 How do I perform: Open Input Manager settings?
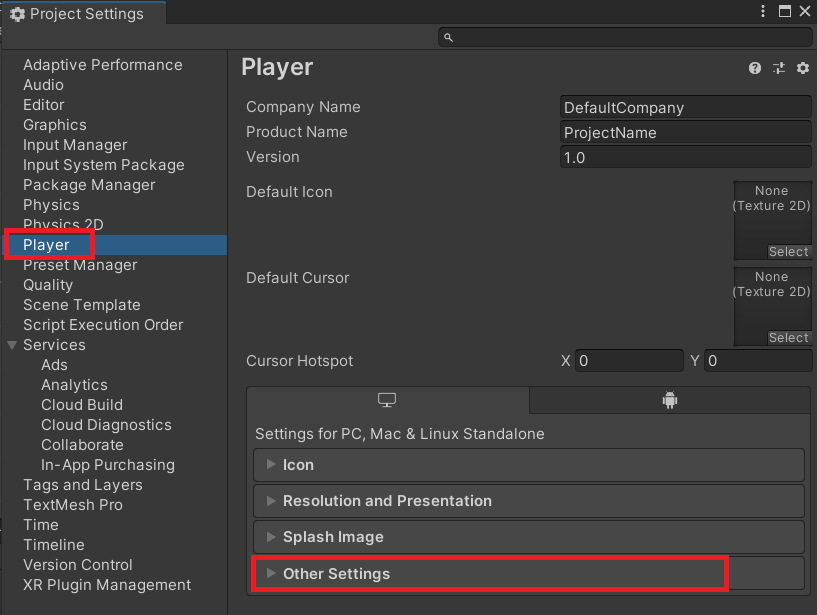[x=75, y=145]
